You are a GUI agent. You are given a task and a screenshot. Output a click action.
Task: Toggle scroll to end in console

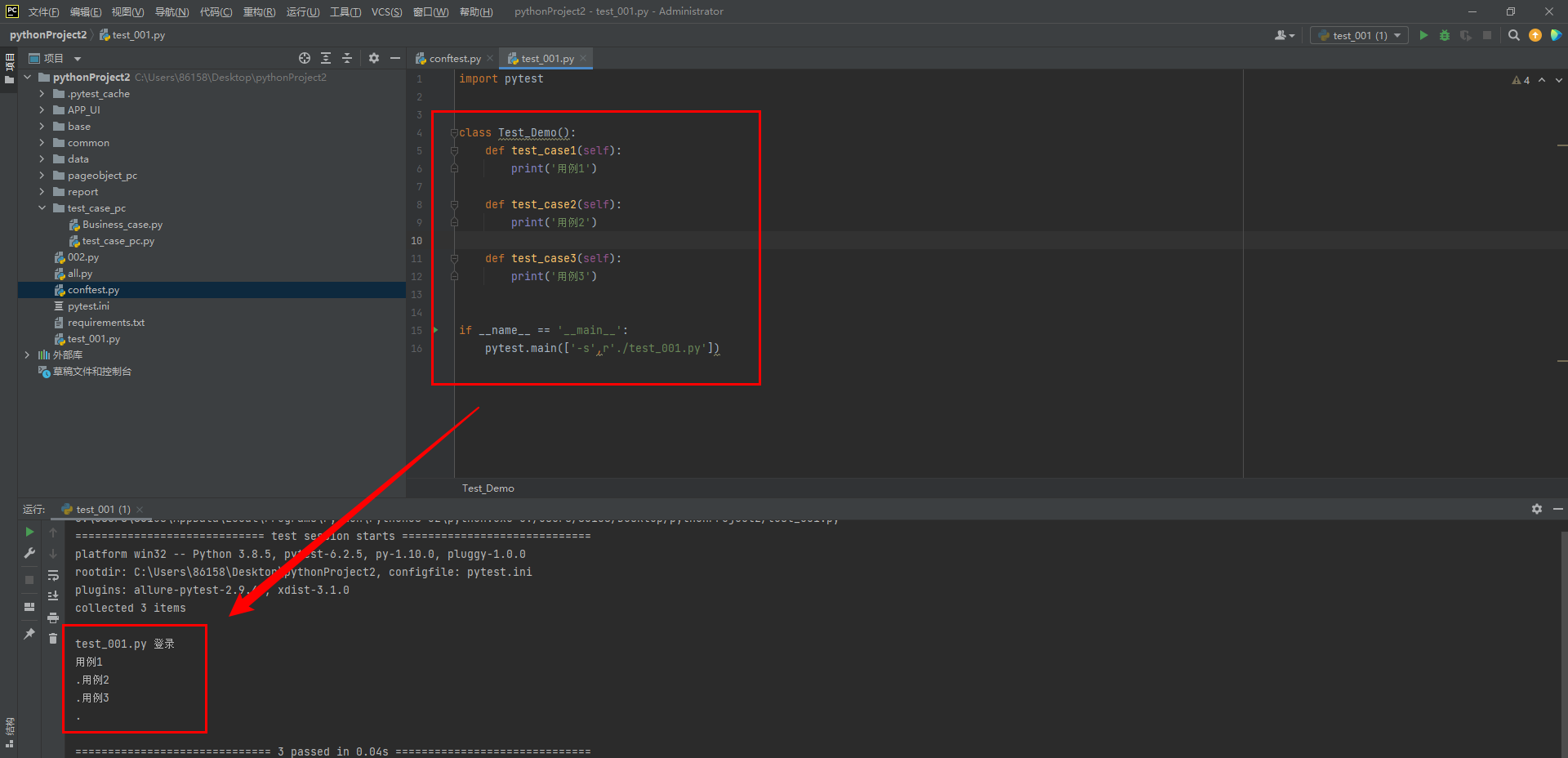point(53,595)
